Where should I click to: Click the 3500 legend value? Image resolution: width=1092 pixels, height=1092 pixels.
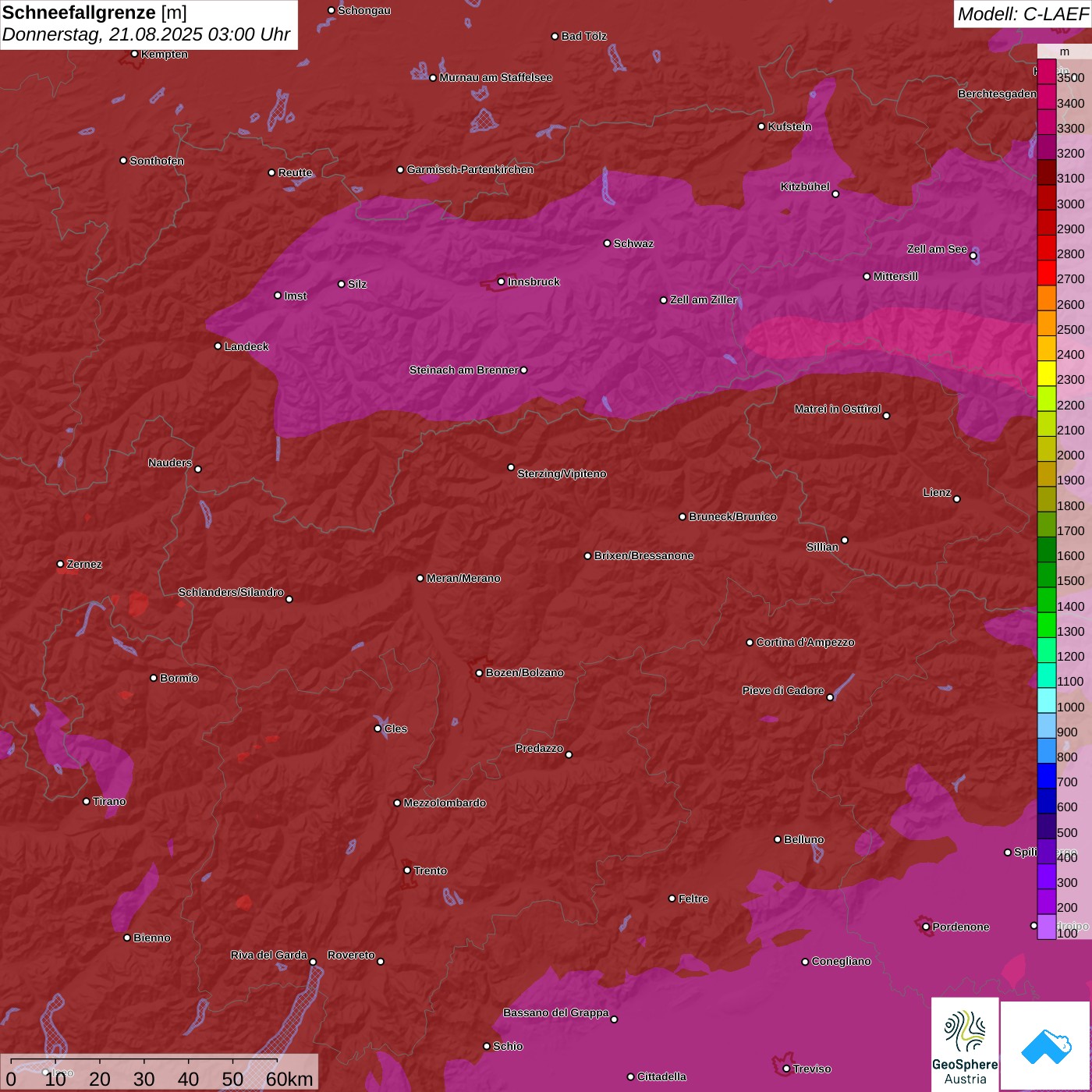1070,78
